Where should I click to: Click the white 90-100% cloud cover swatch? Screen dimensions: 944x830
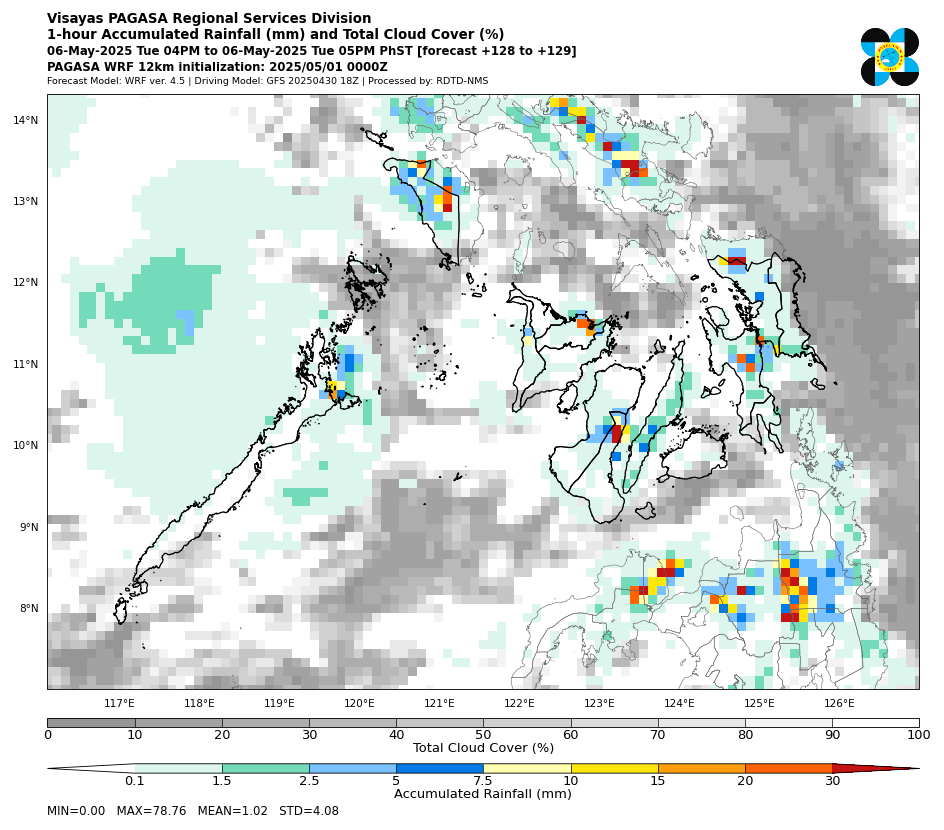tap(876, 723)
